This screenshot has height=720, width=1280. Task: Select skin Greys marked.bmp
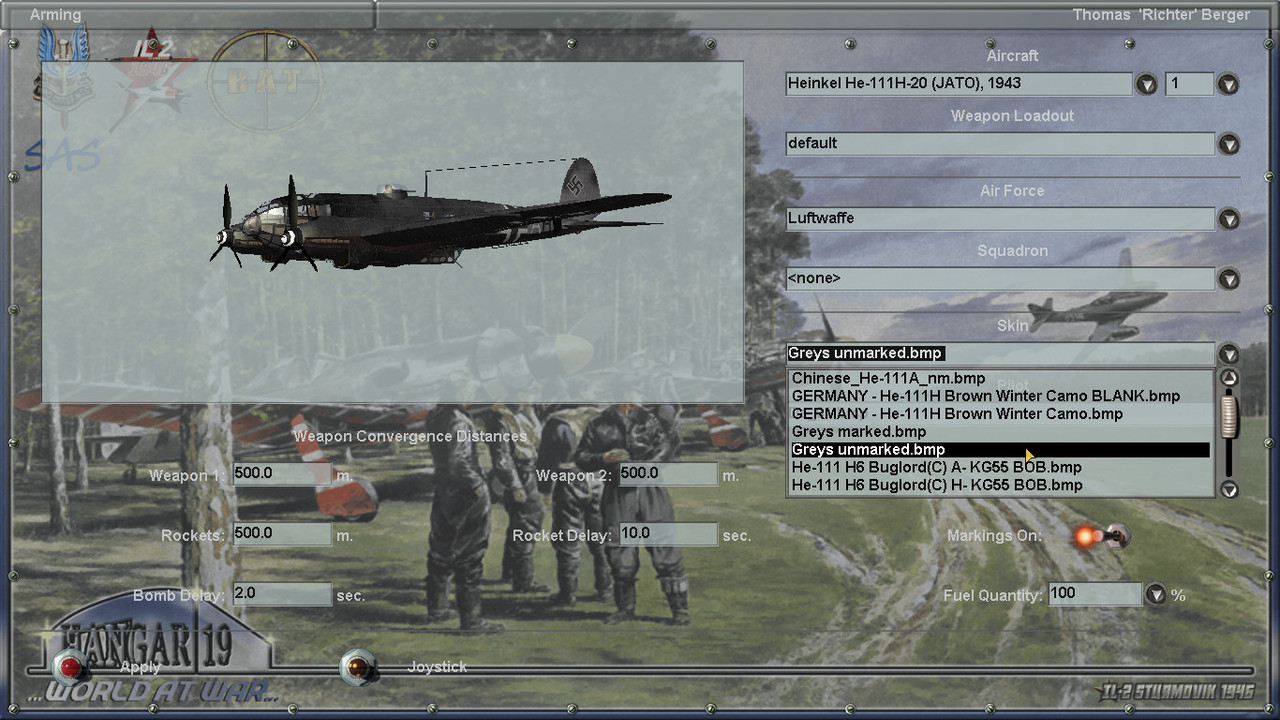point(1000,432)
